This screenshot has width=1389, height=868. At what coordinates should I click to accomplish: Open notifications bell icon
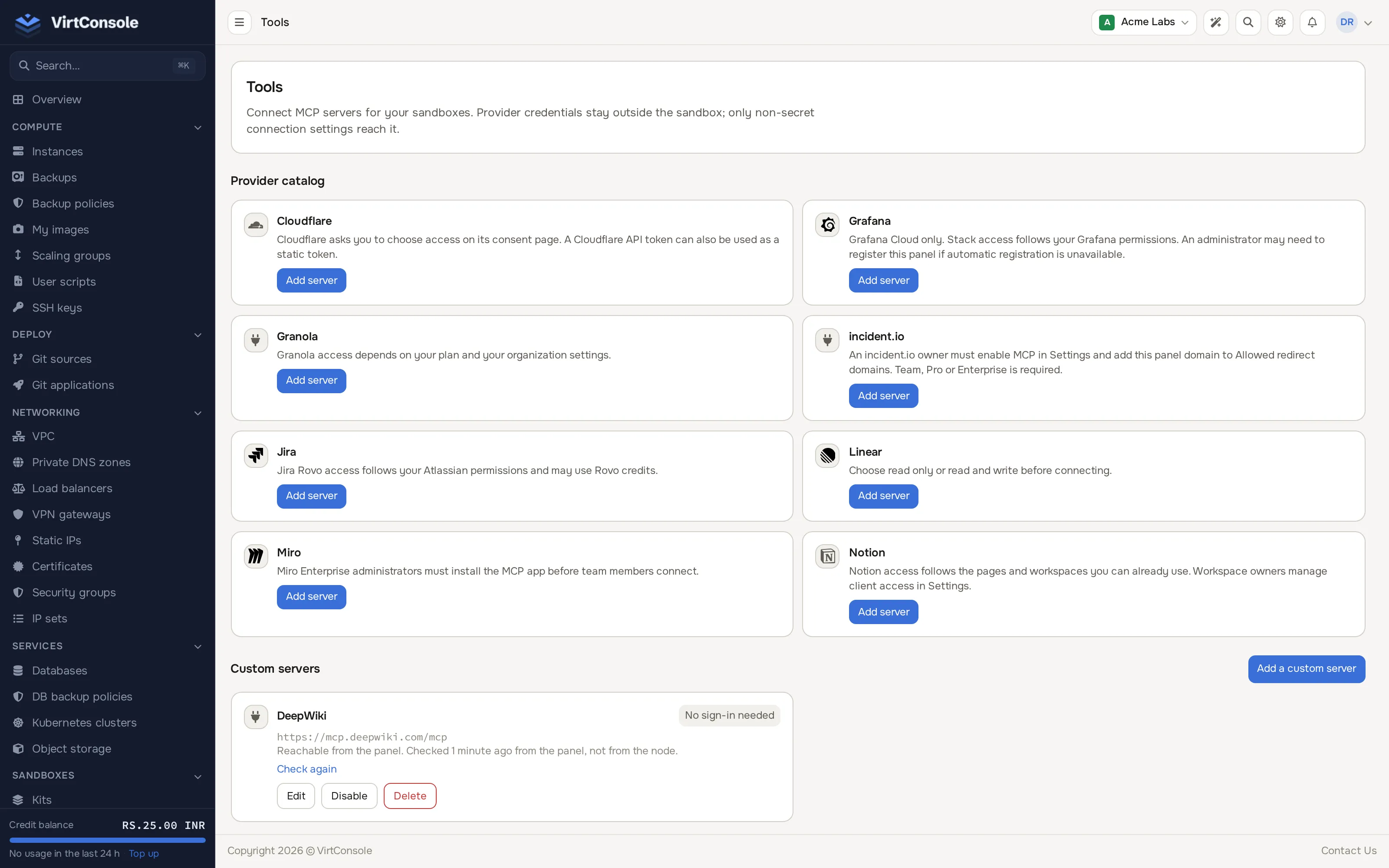click(1312, 23)
